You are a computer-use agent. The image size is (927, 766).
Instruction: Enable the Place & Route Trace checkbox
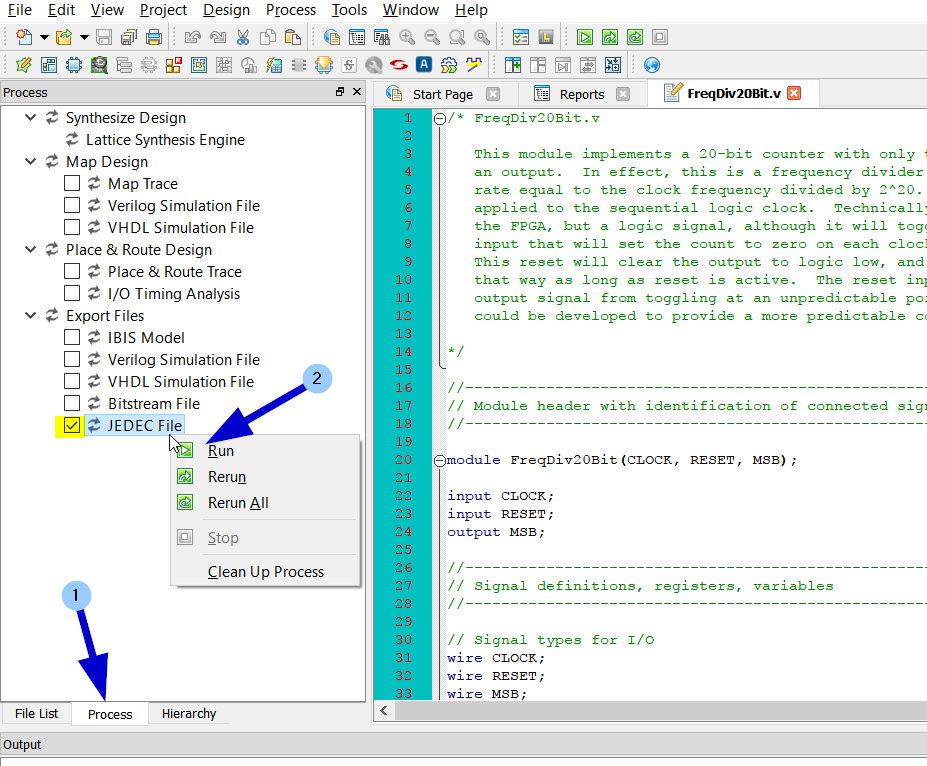[72, 271]
